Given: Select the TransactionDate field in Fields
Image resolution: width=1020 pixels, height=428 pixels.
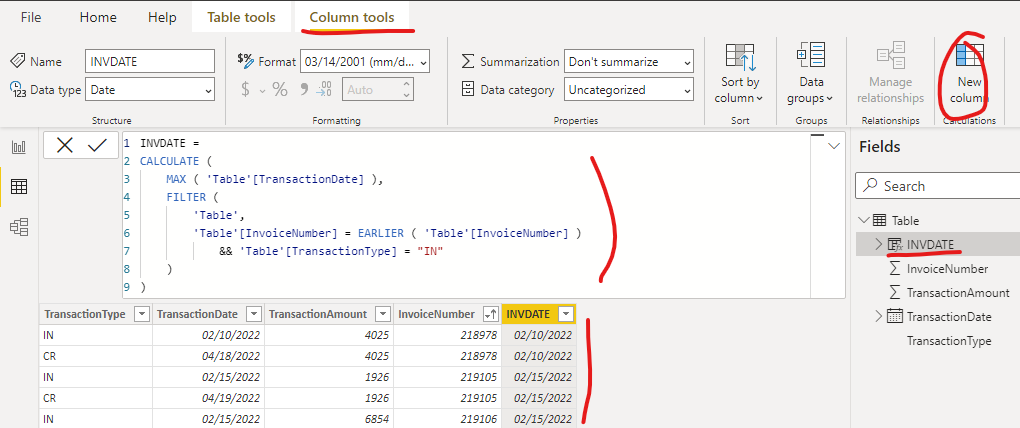Looking at the screenshot, I should [949, 317].
